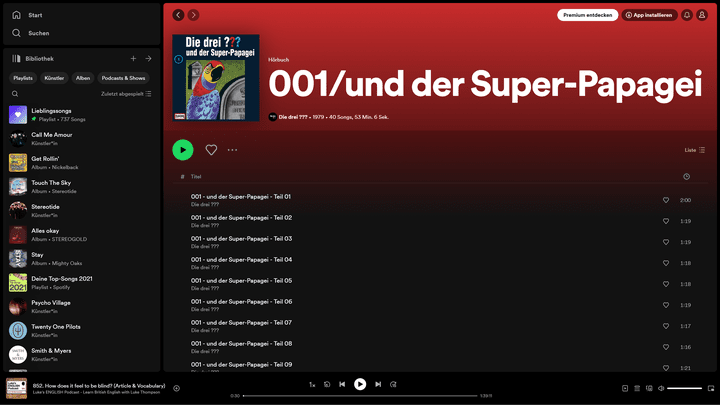The width and height of the screenshot is (720, 405).
Task: Open the queue icon
Action: click(x=637, y=388)
